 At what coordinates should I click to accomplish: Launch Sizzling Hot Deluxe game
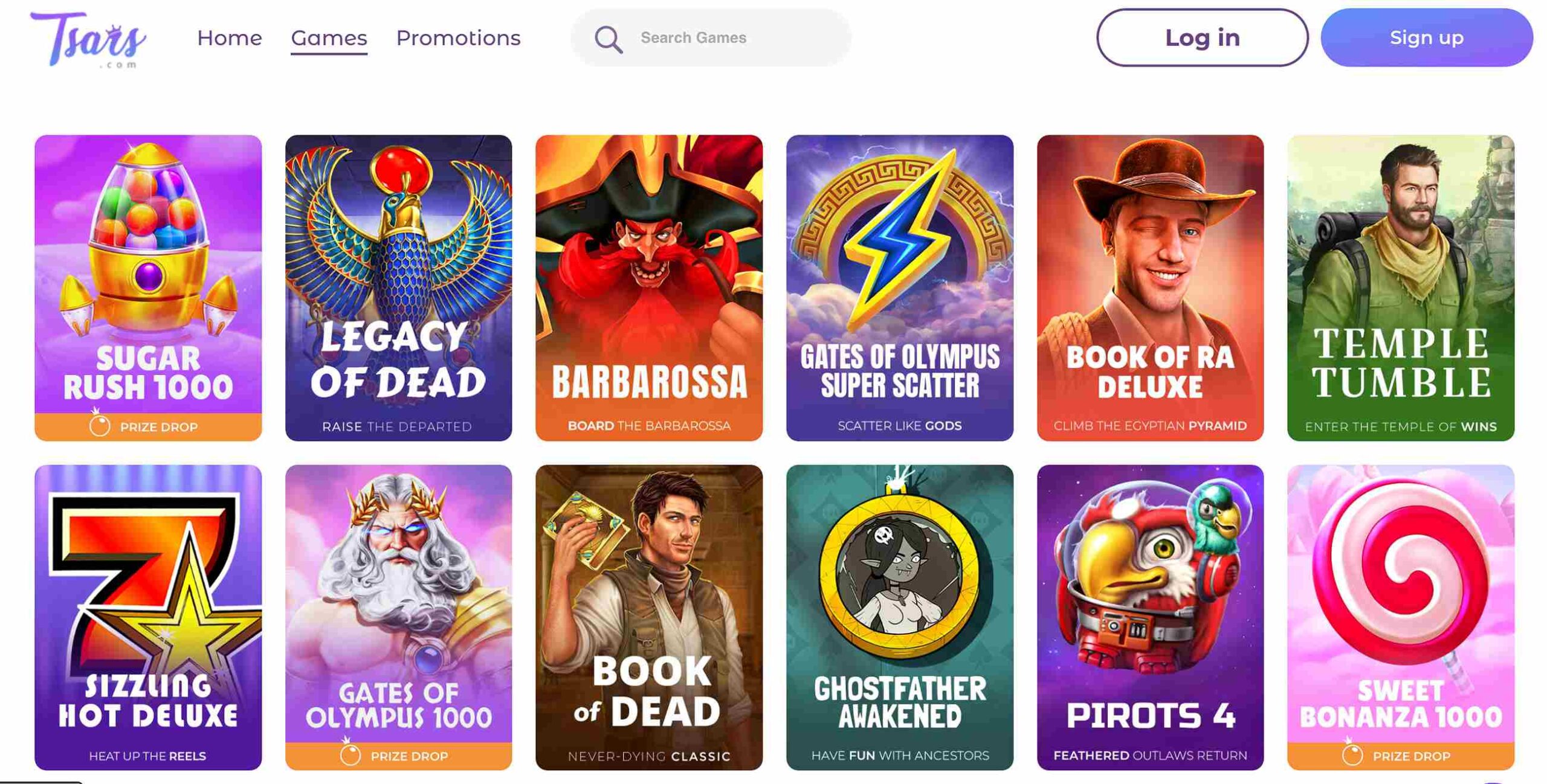pyautogui.click(x=148, y=616)
